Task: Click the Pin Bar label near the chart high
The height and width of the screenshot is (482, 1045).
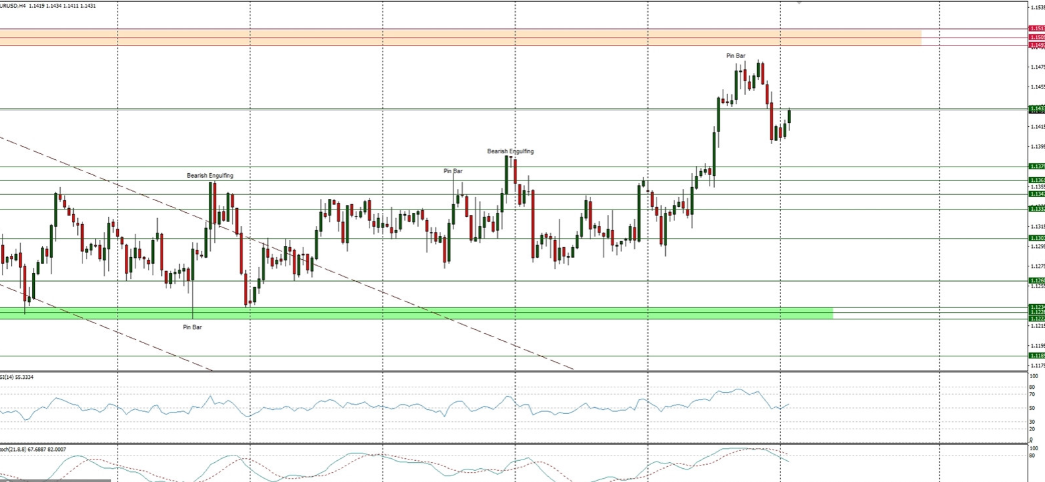Action: point(735,55)
